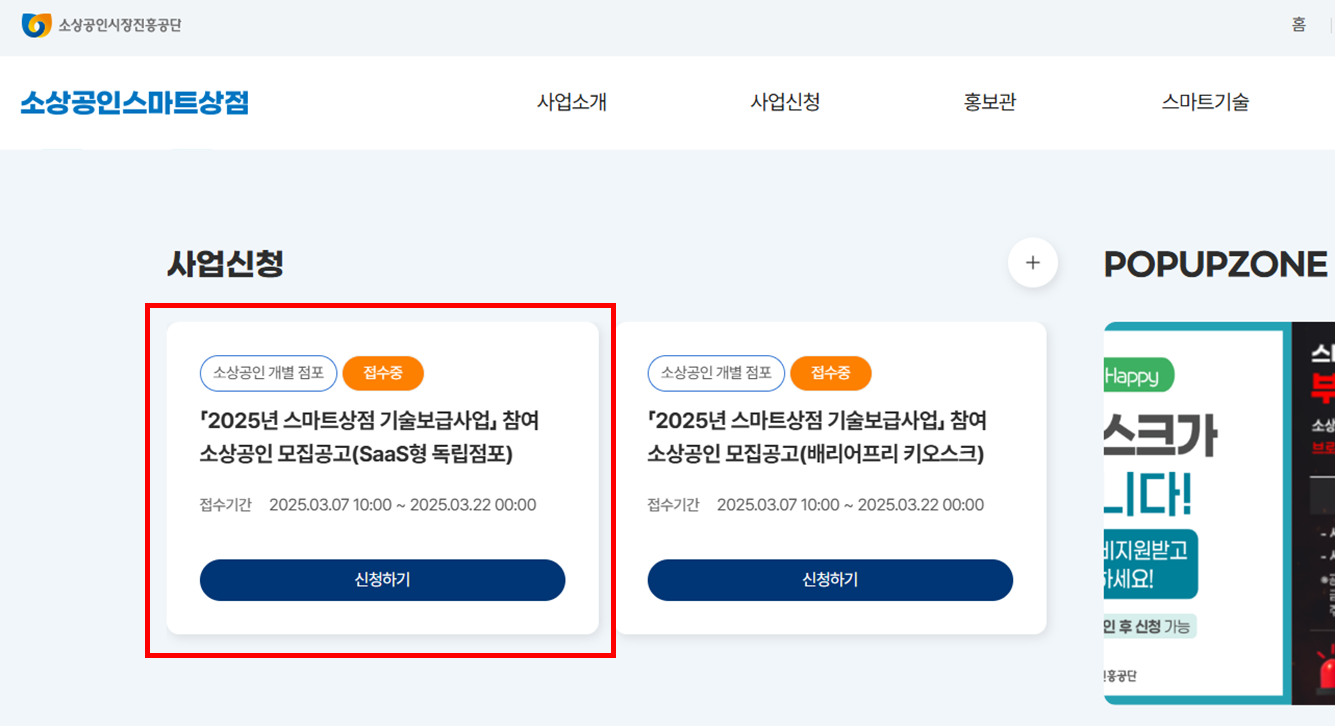Click 접수중 badge on second card

[831, 373]
